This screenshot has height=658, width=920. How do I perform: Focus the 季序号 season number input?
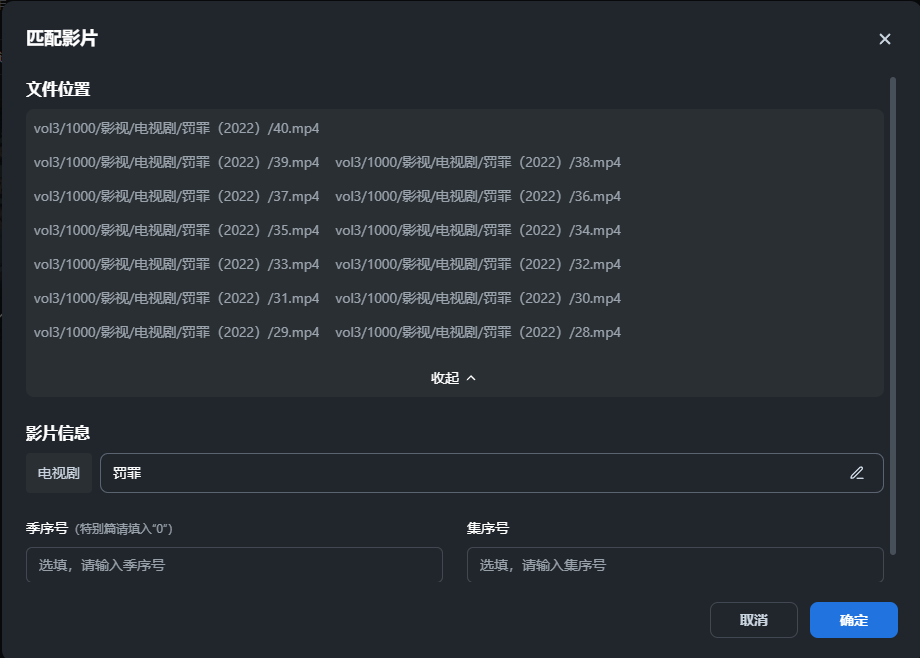coord(233,565)
